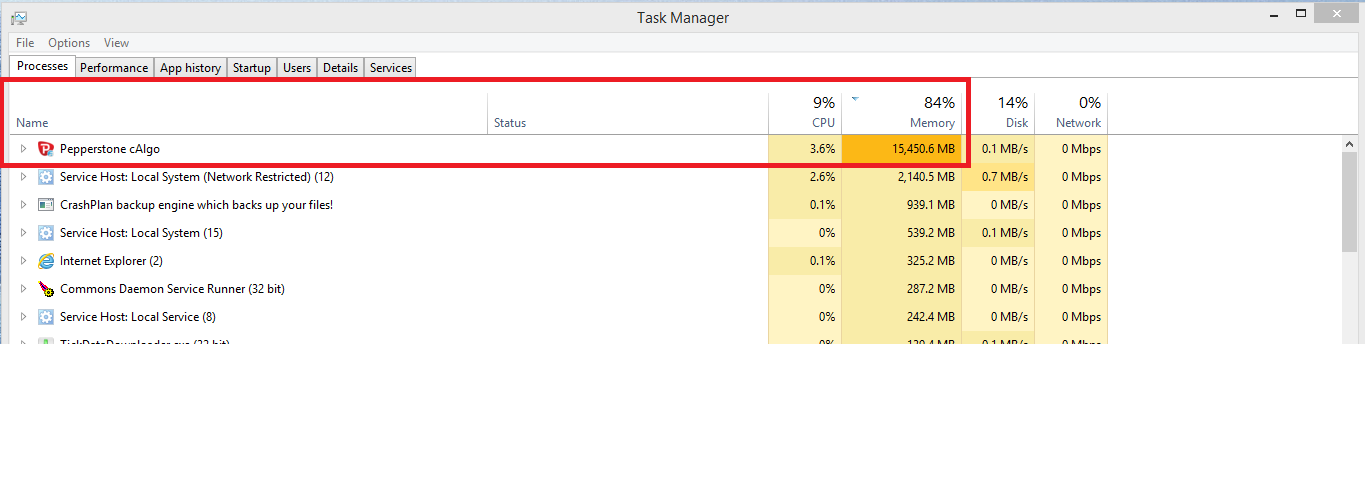Open the Startup tab
The image size is (1365, 498).
pyautogui.click(x=251, y=68)
